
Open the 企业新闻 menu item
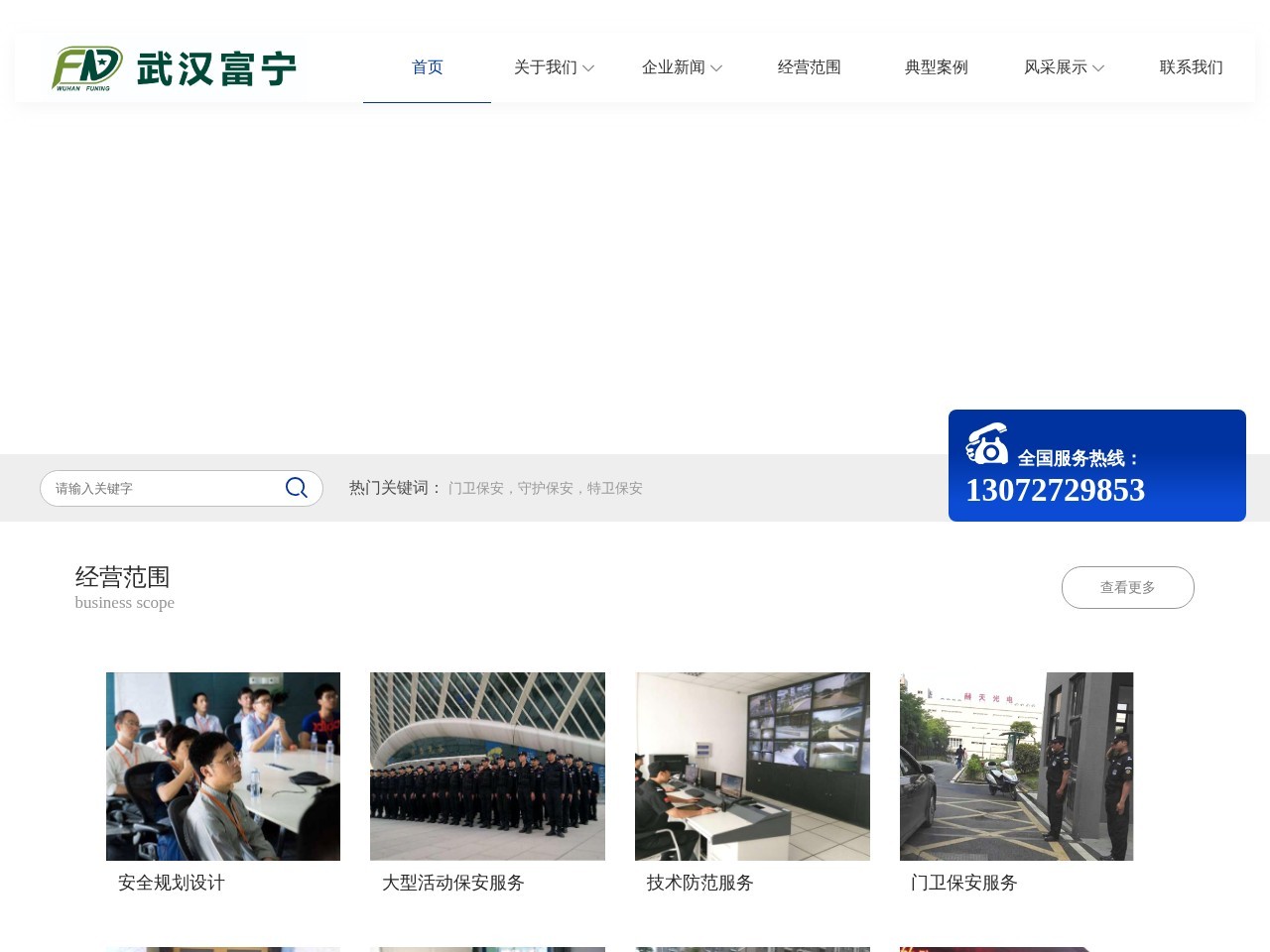(x=674, y=67)
